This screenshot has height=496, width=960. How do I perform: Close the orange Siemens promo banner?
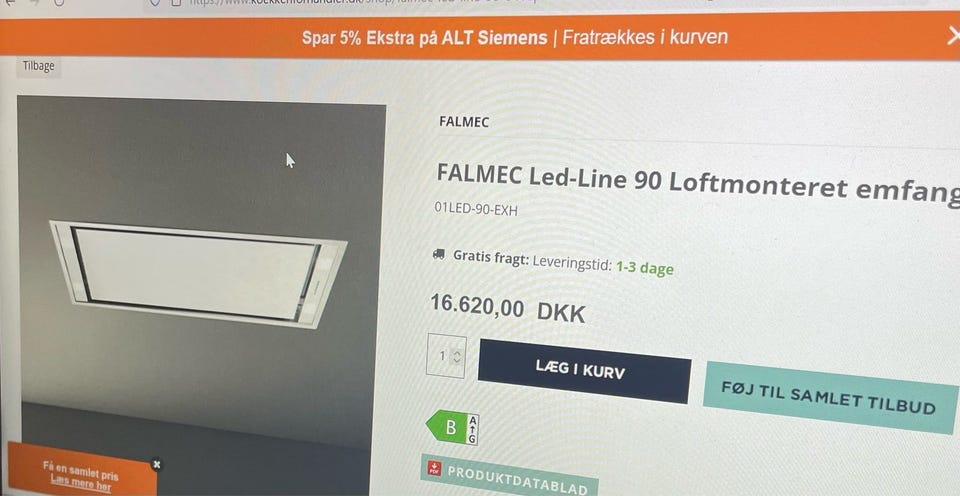[x=953, y=37]
